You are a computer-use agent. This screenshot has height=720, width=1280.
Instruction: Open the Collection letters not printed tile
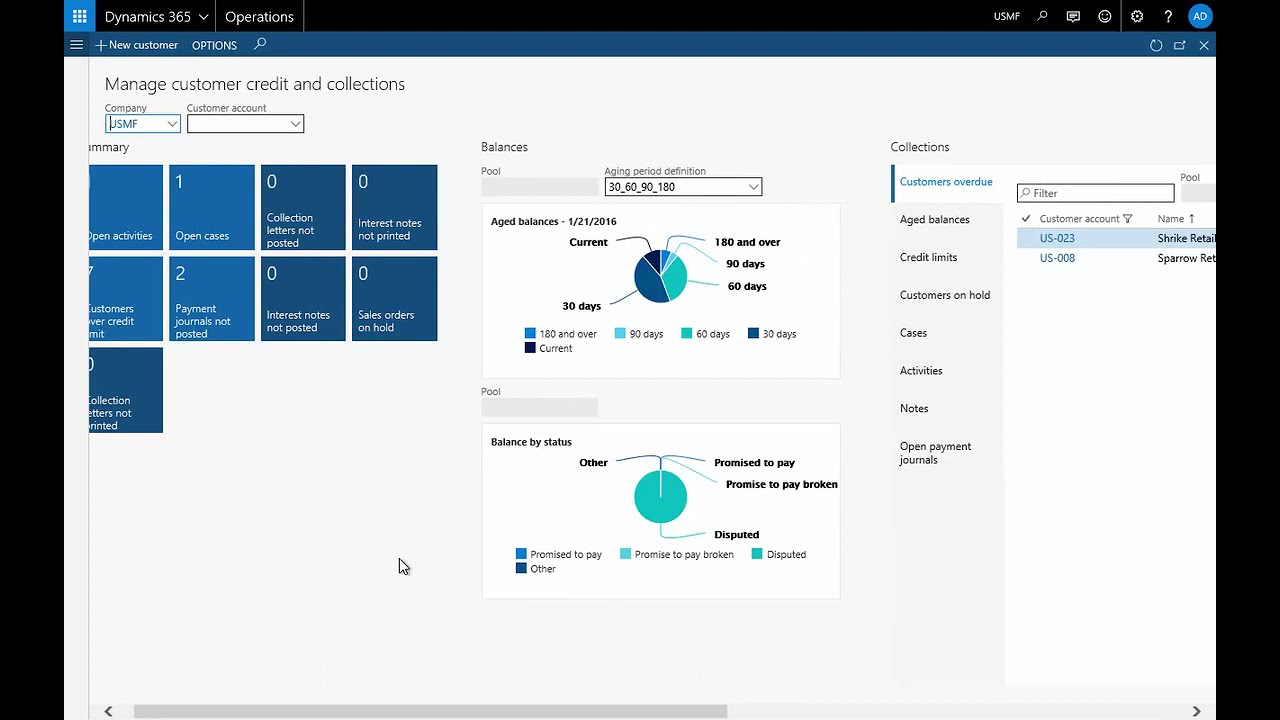[126, 390]
